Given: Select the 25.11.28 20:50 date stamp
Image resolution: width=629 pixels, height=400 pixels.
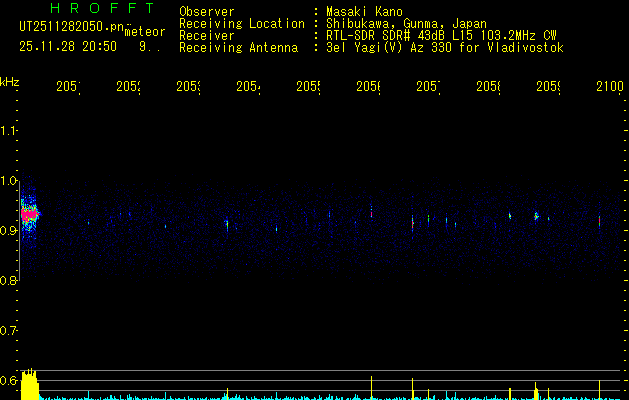Looking at the screenshot, I should 68,47.
